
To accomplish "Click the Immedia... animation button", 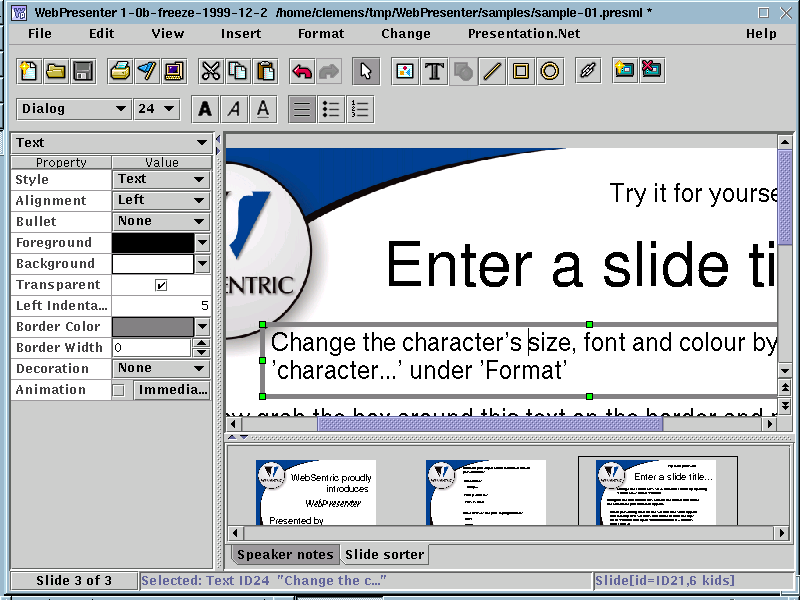I will pos(172,390).
